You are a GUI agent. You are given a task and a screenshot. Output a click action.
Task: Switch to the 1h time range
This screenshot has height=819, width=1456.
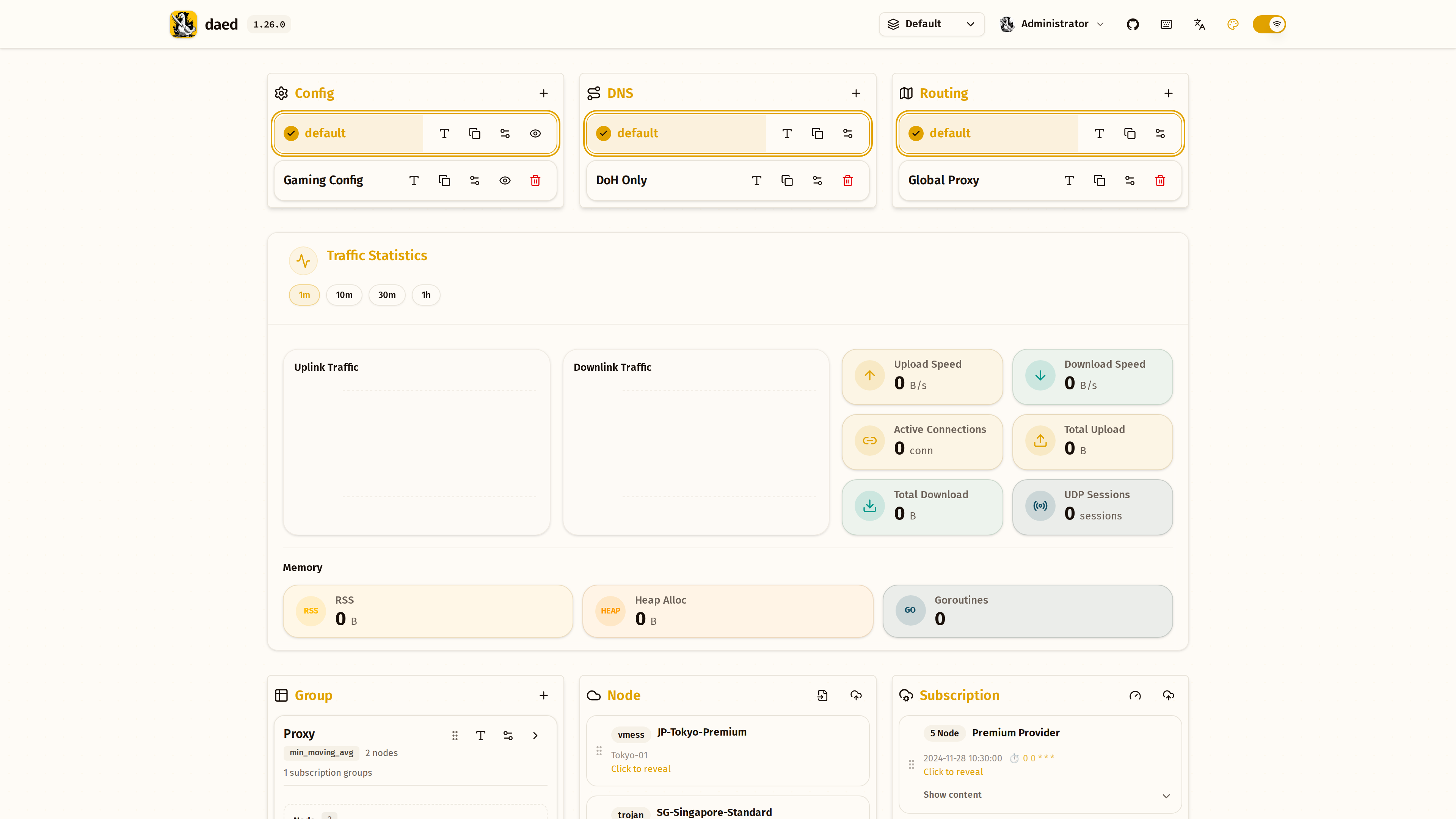pyautogui.click(x=425, y=295)
